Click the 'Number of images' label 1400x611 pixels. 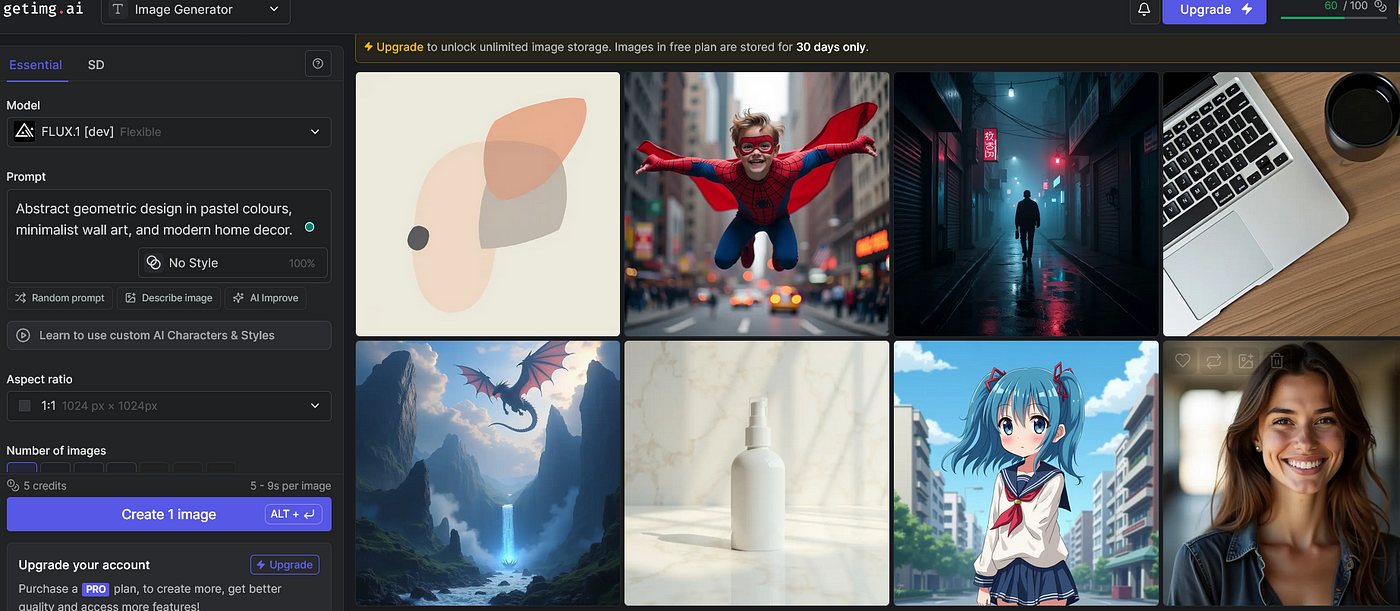[56, 451]
